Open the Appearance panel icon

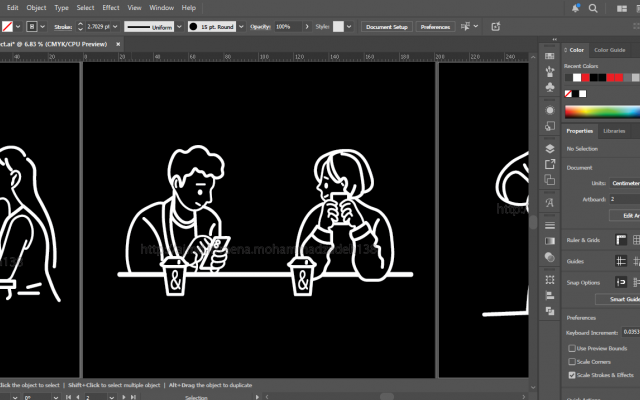click(x=550, y=110)
